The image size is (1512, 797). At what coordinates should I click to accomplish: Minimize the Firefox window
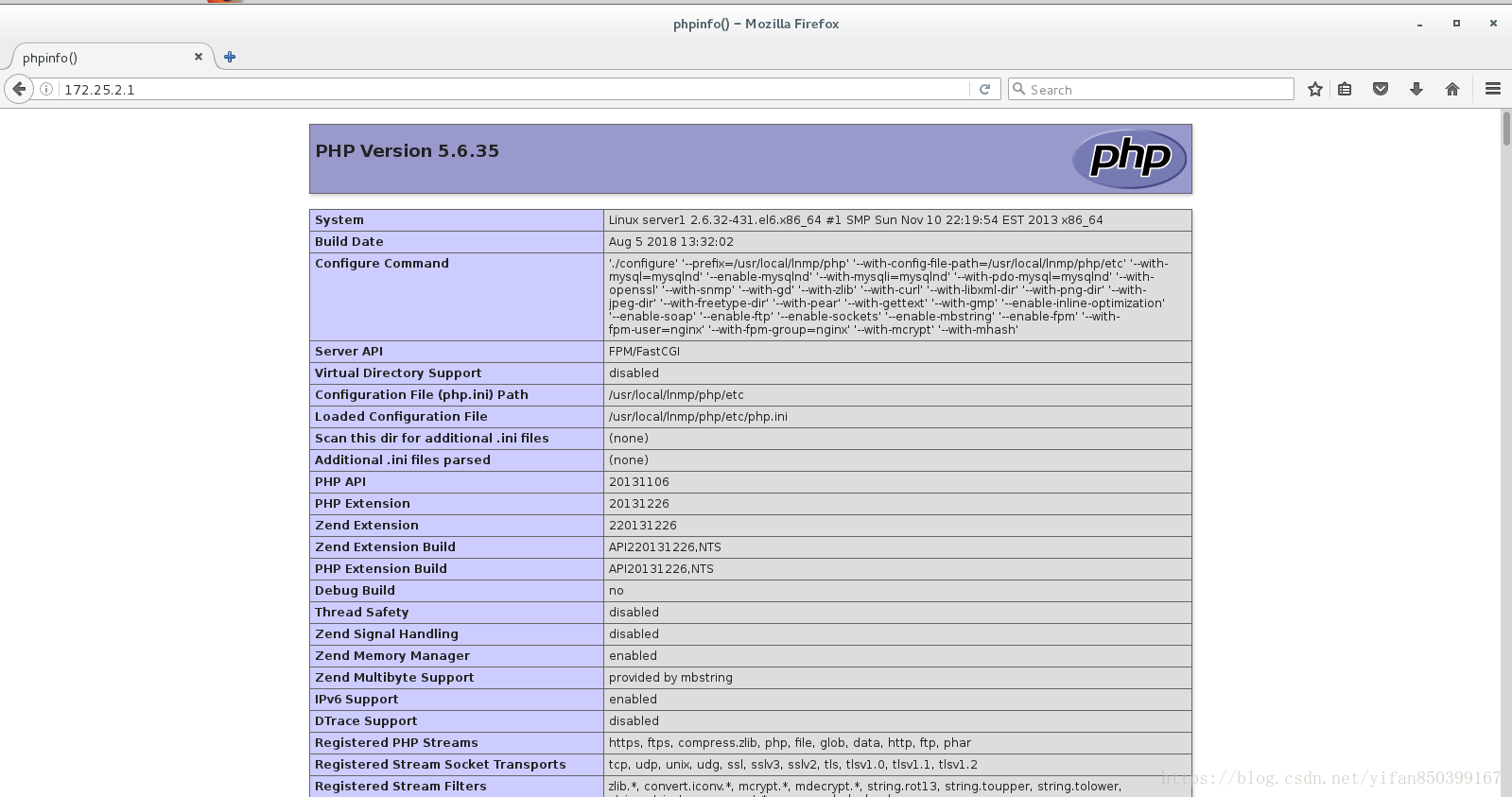[1419, 24]
